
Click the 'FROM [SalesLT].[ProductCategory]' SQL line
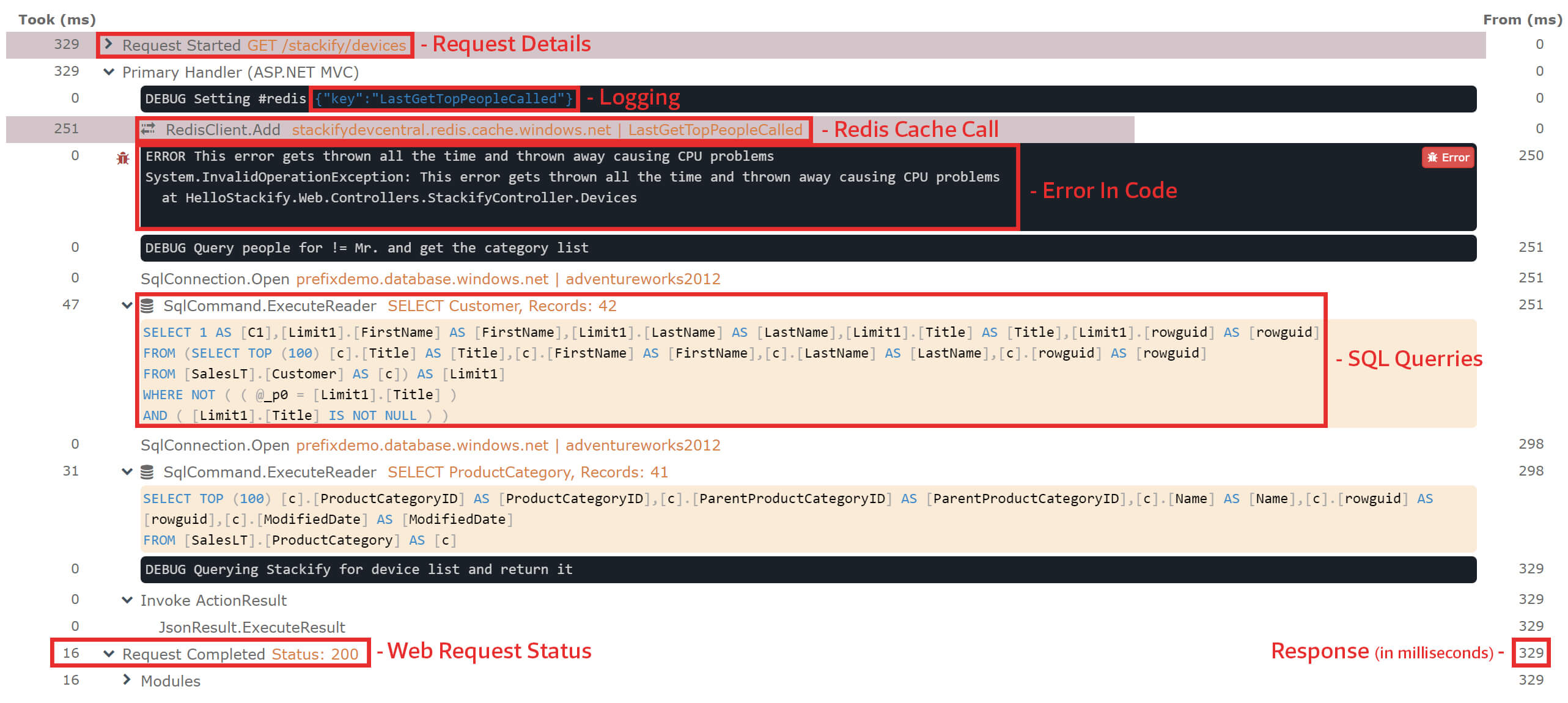pyautogui.click(x=300, y=540)
